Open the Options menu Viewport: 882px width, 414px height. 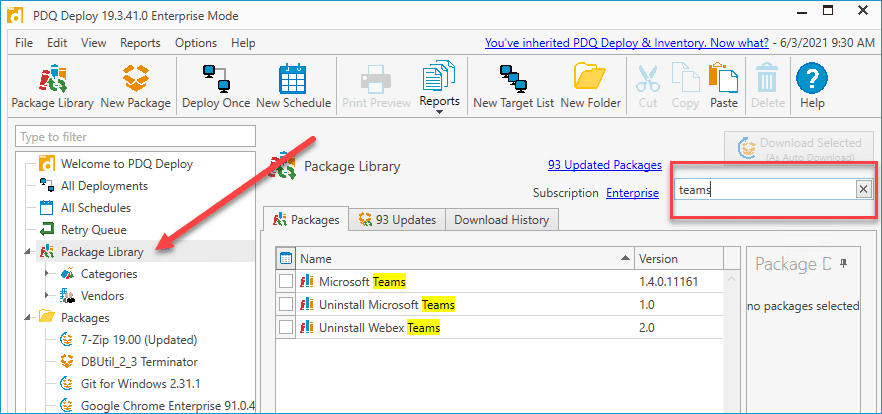(196, 43)
